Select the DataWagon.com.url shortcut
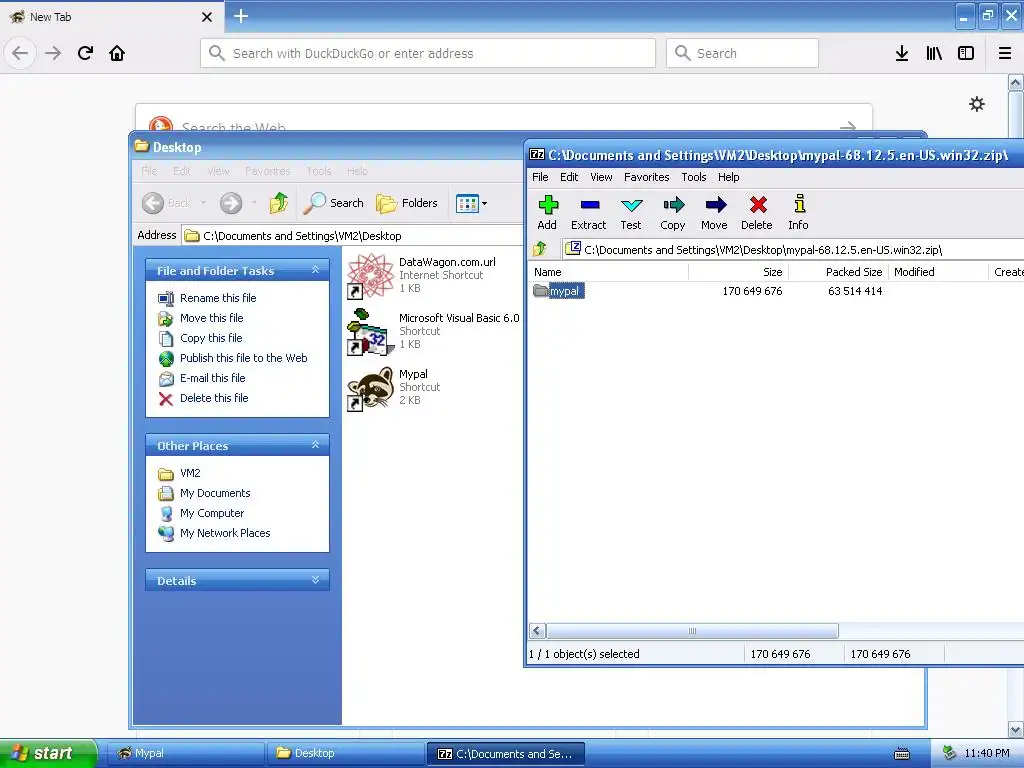Viewport: 1024px width, 768px height. tap(421, 276)
